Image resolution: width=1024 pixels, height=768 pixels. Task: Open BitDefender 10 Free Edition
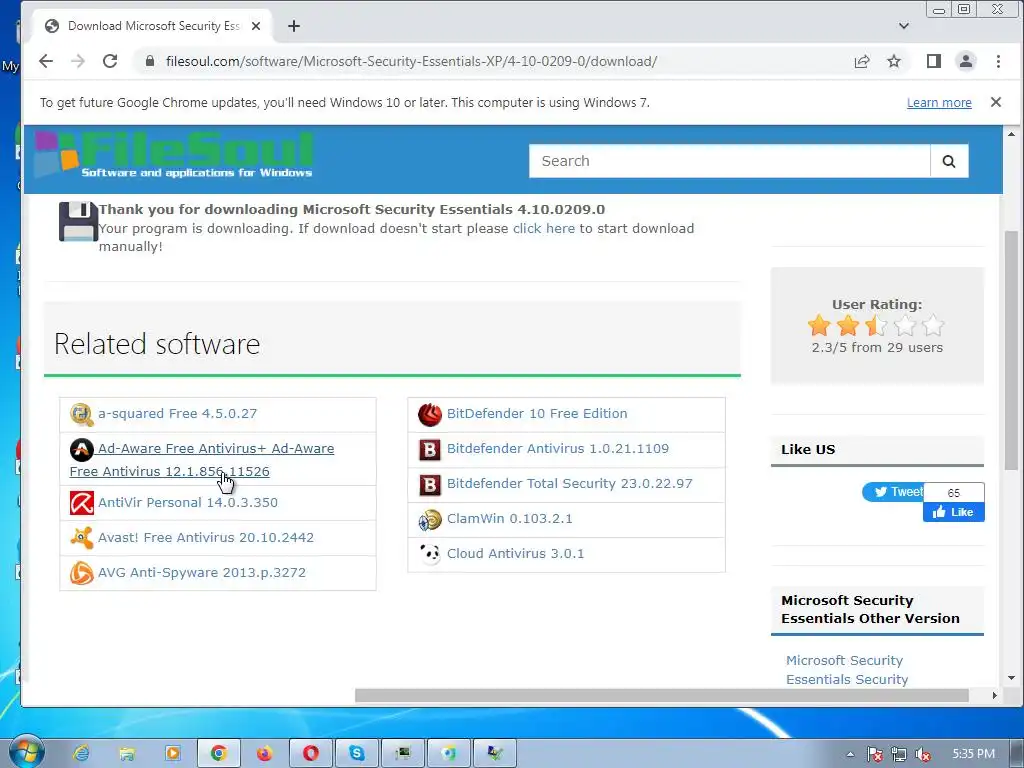[x=537, y=413]
